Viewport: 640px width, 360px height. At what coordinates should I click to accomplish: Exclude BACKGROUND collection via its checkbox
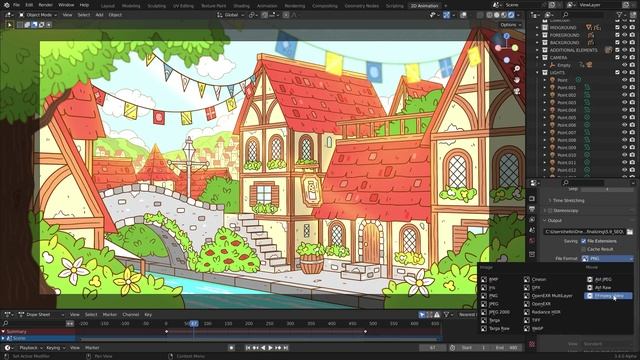pos(617,42)
